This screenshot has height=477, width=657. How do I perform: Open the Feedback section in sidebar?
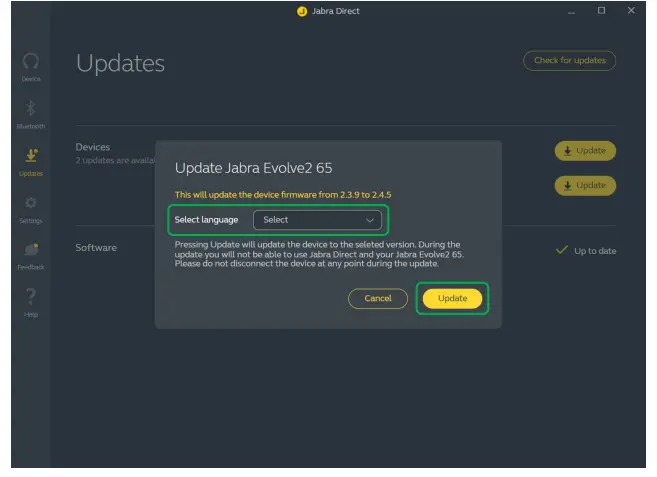[31, 256]
